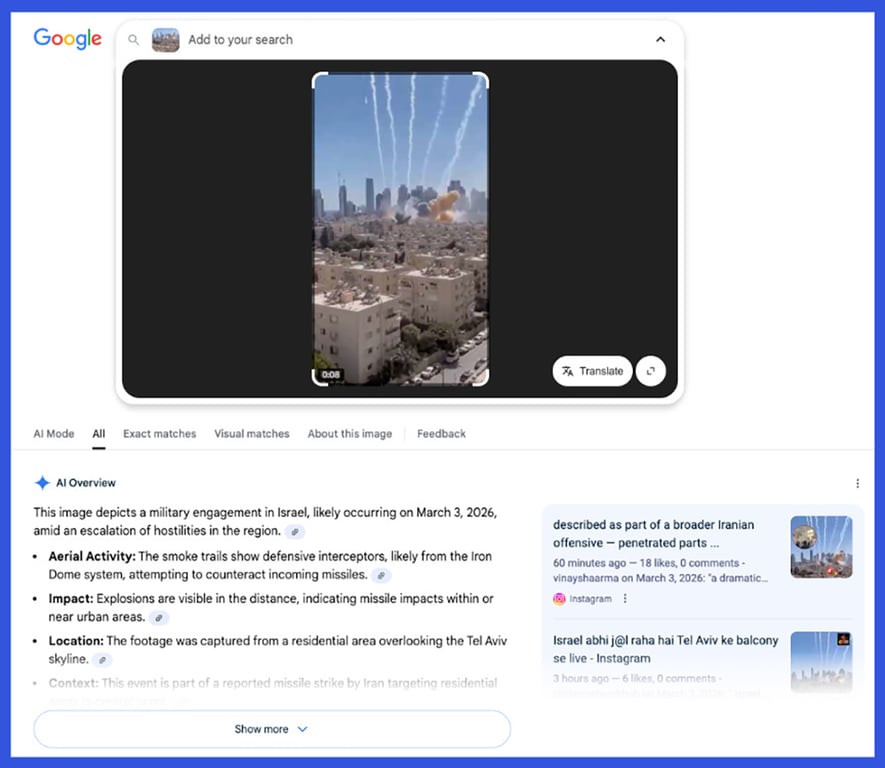885x768 pixels.
Task: Click the link chip after the Location bullet
Action: (x=102, y=659)
